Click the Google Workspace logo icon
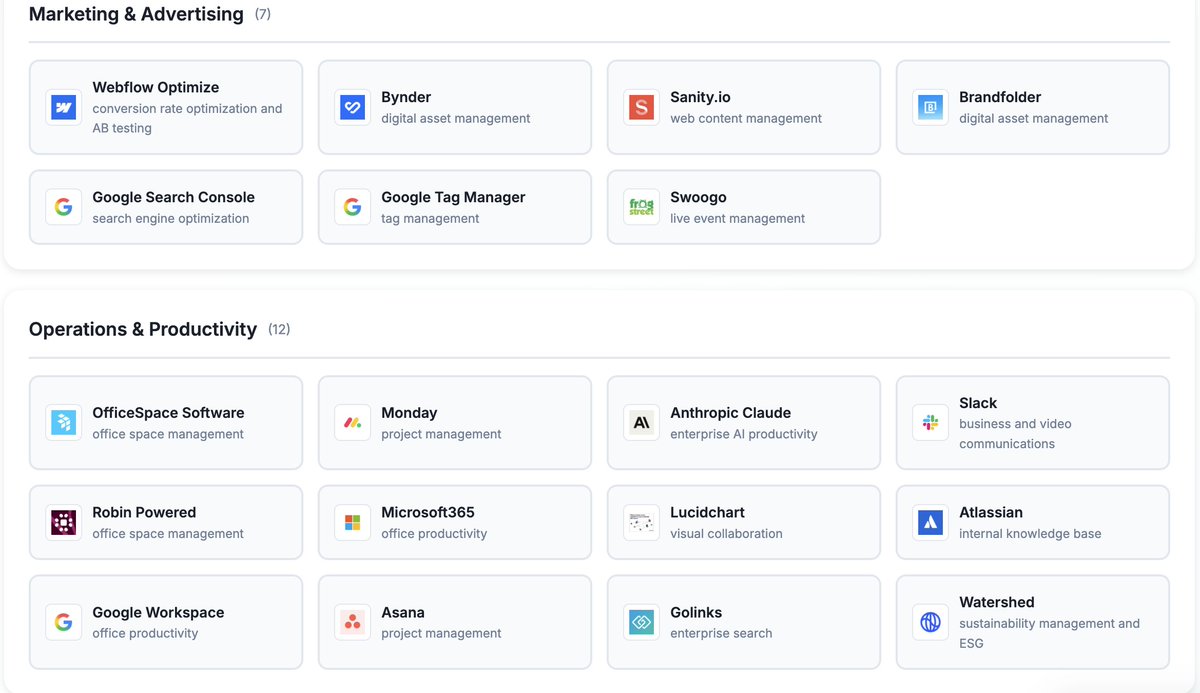Screen dimensions: 1200x693 coord(64,622)
